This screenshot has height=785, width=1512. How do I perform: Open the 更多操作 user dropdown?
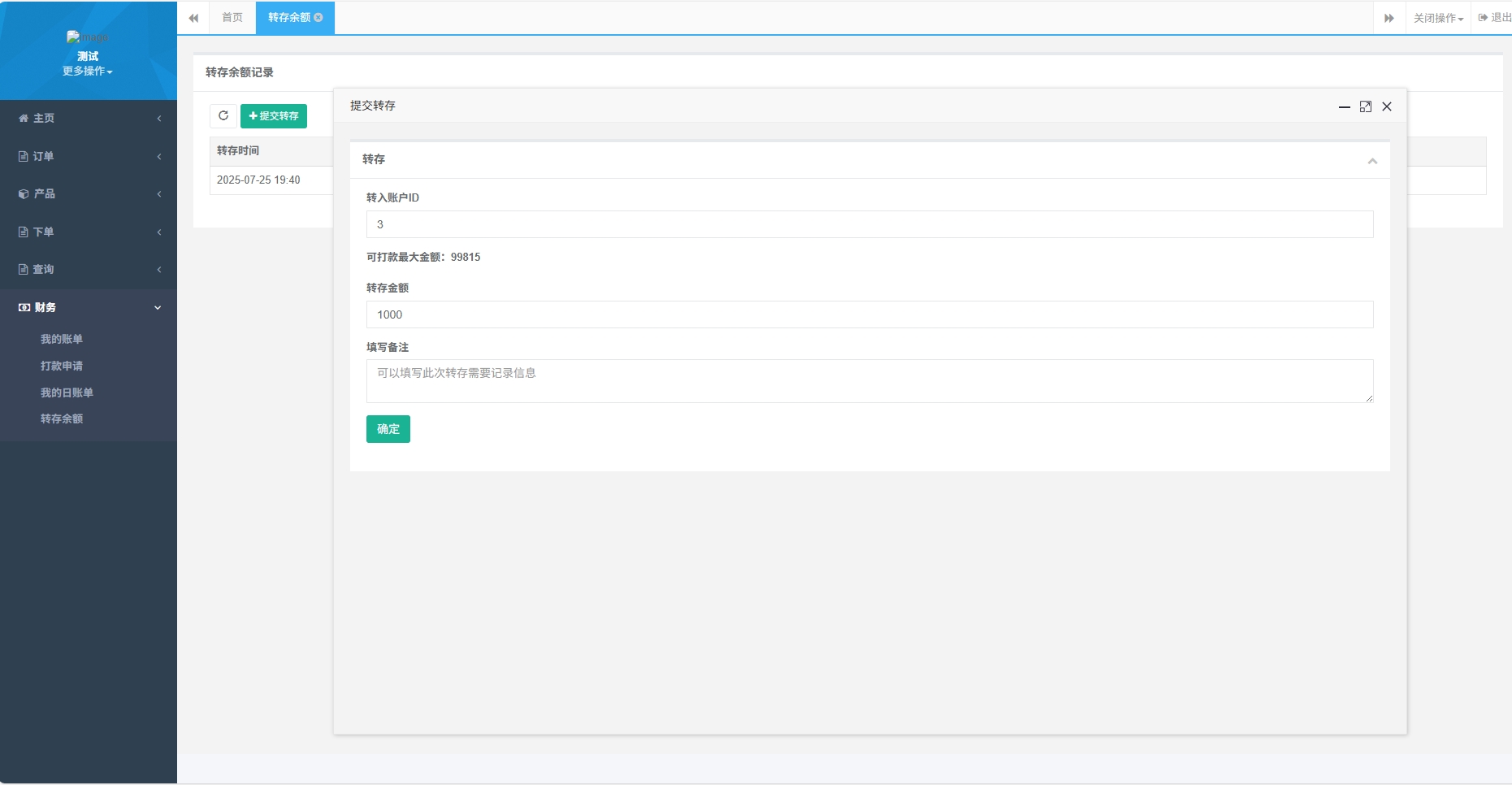pyautogui.click(x=88, y=72)
